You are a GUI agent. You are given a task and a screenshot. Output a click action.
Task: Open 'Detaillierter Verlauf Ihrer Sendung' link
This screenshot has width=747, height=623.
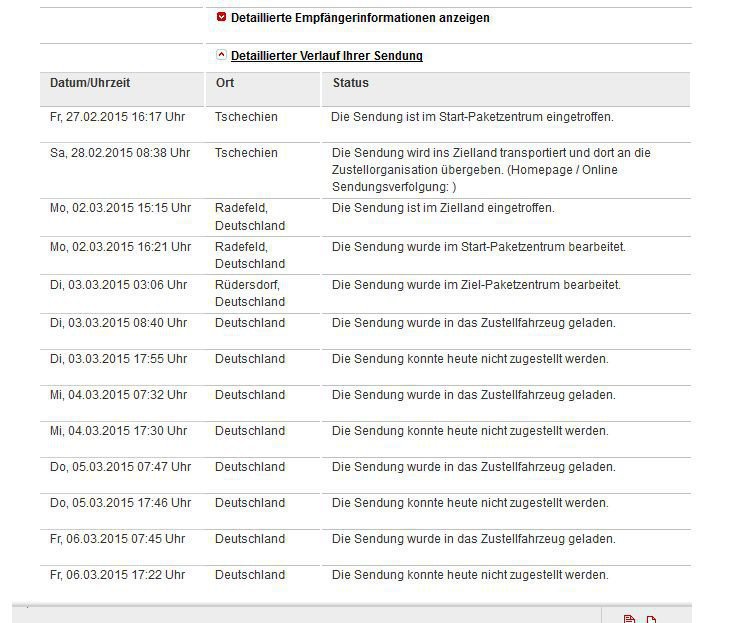click(x=326, y=56)
